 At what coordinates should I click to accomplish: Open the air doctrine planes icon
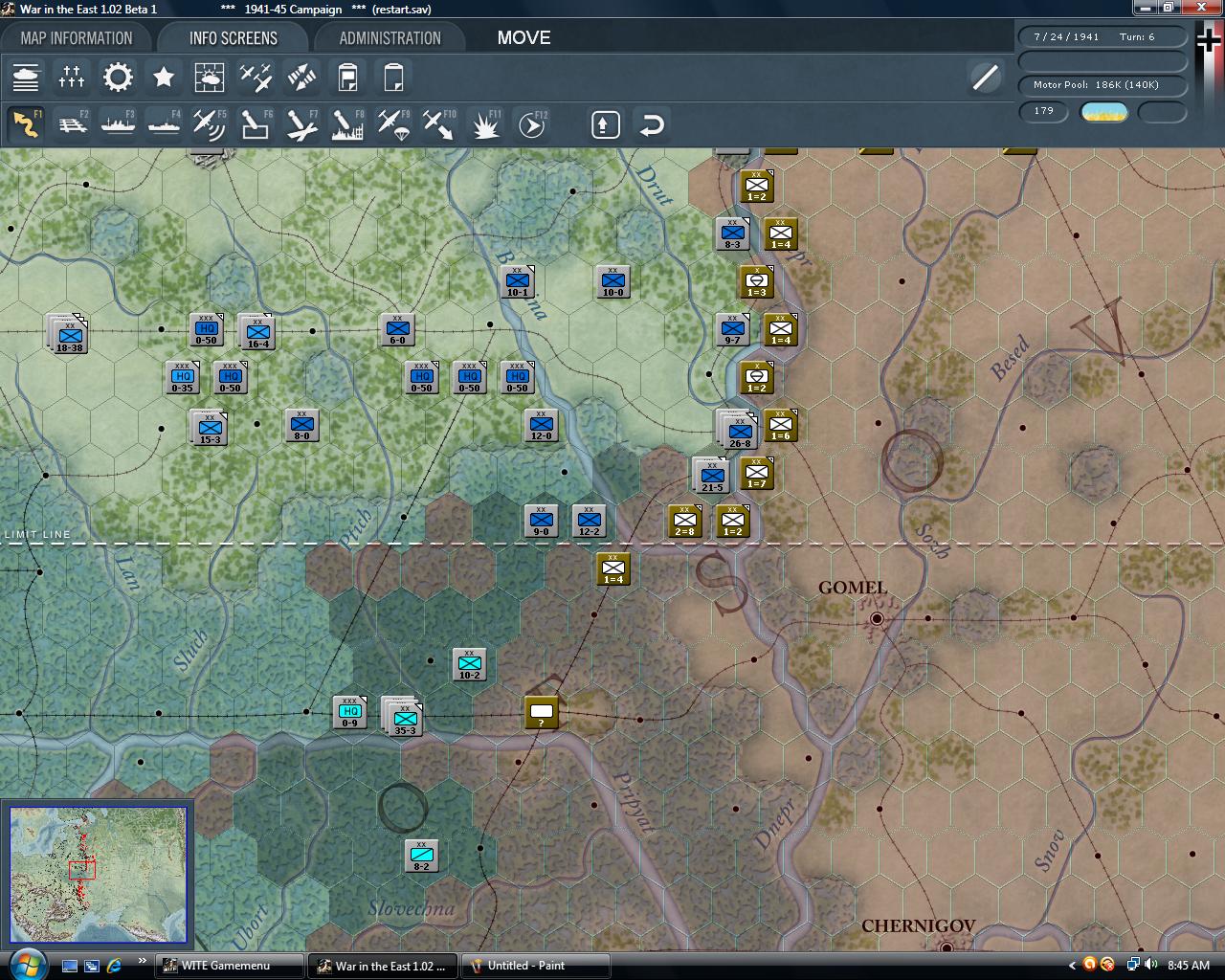[256, 78]
